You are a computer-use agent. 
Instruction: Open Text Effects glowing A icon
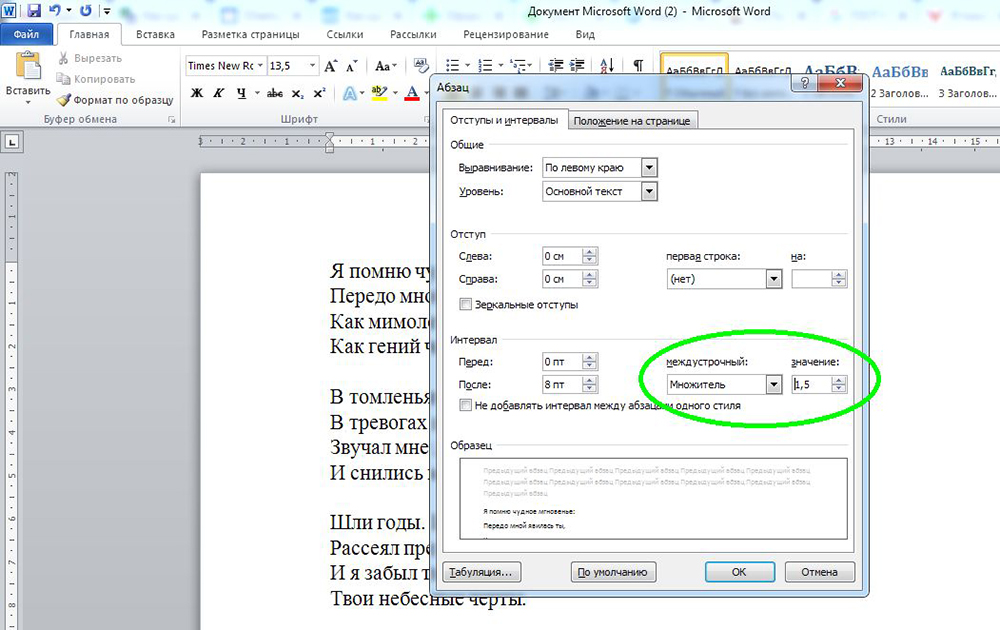click(350, 93)
